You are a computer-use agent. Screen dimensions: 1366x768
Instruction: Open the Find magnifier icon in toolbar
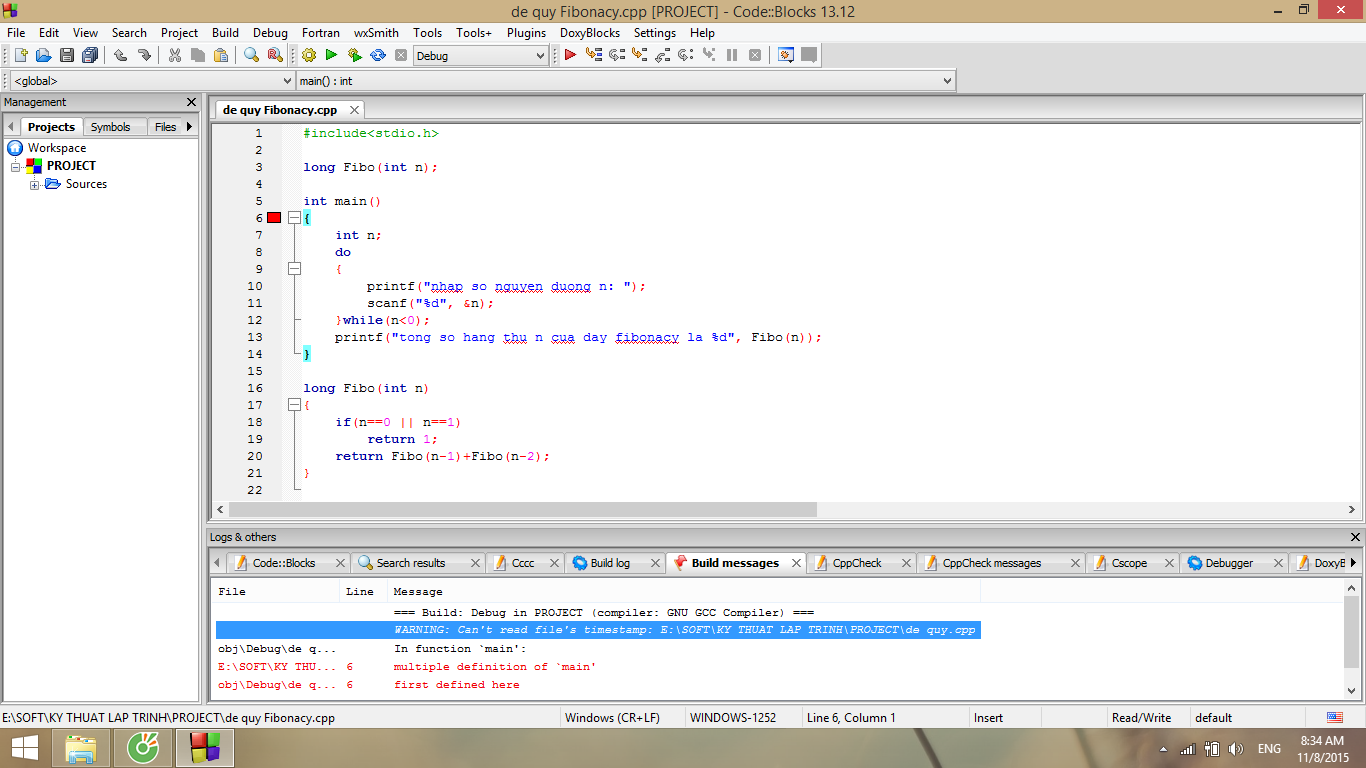252,56
